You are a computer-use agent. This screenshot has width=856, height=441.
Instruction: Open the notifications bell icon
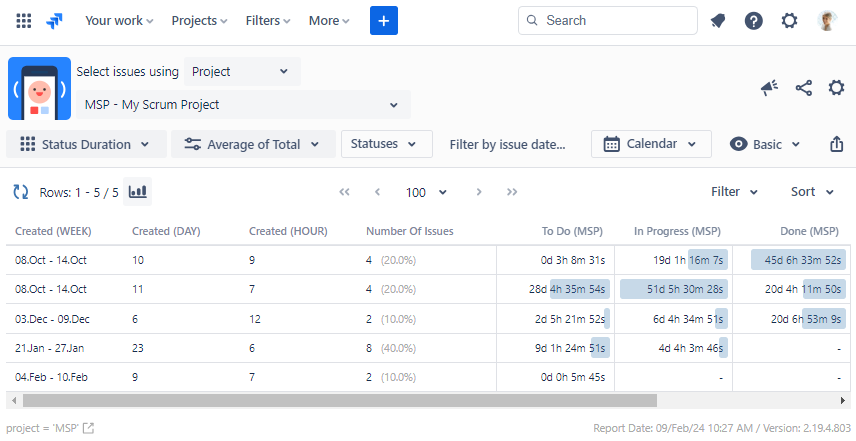click(x=718, y=21)
